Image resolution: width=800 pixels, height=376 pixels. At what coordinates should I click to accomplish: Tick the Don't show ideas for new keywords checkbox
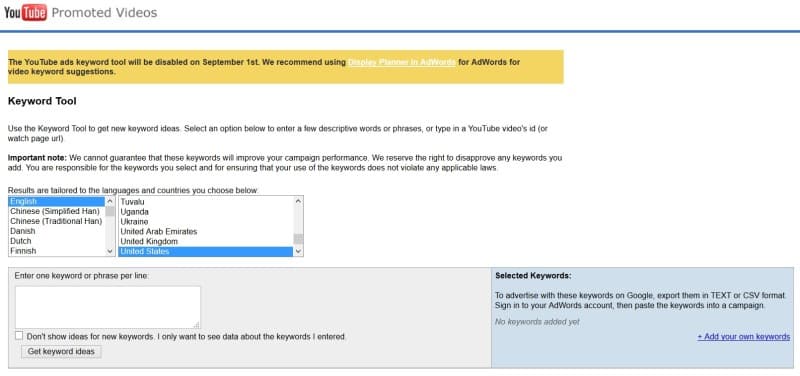[19, 336]
